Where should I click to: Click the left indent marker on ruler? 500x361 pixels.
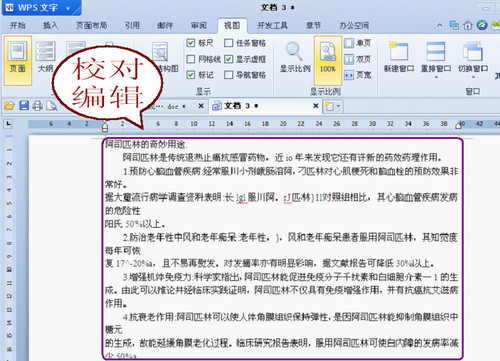coord(105,127)
